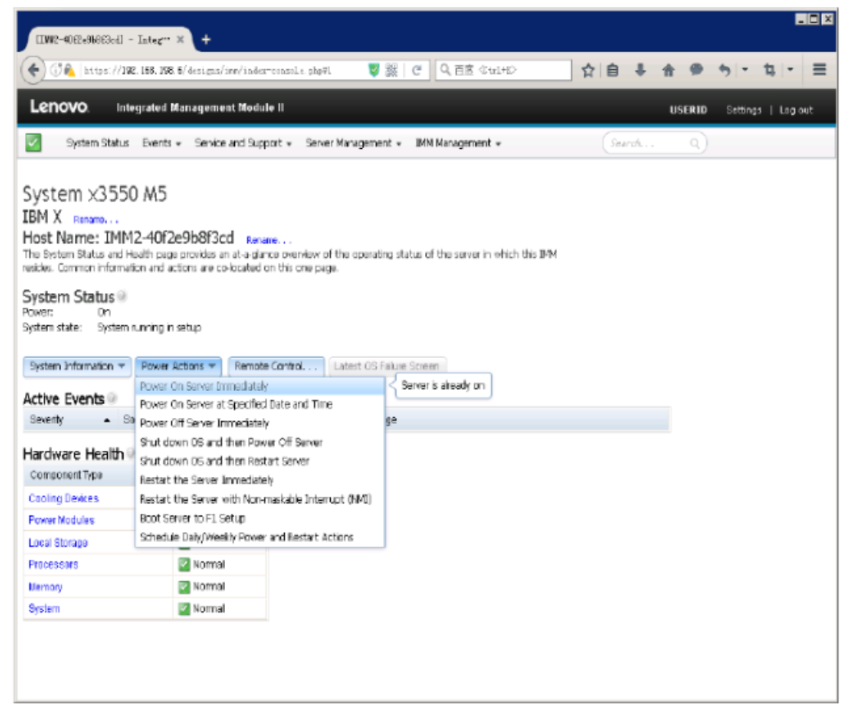Open a new browser tab with plus
Image resolution: width=859 pixels, height=709 pixels.
coord(206,39)
